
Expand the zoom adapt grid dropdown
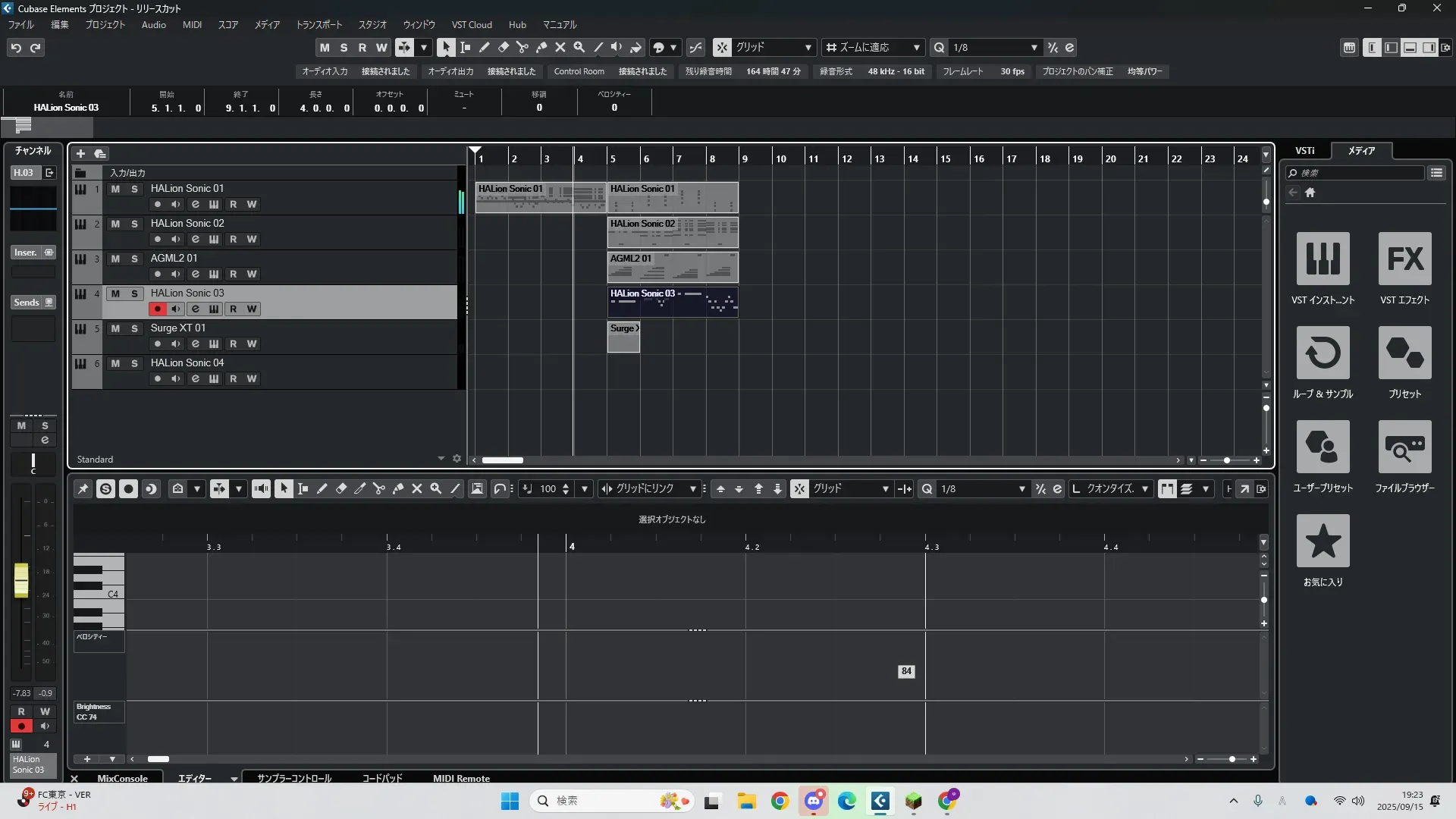(916, 47)
